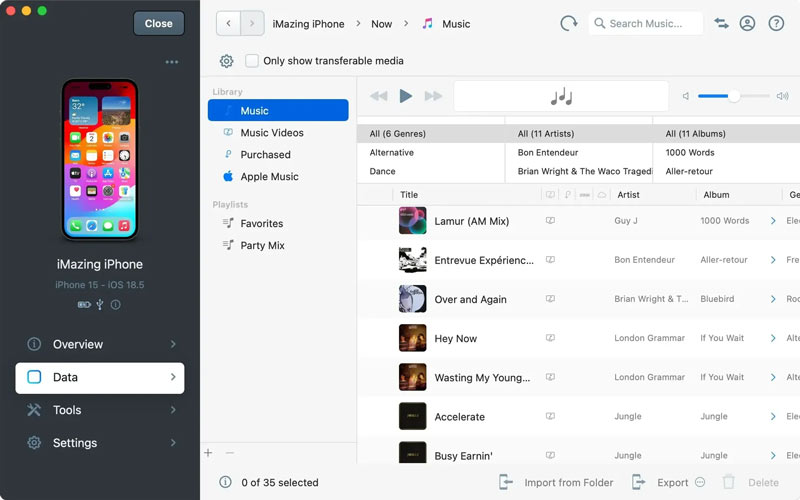The image size is (800, 500).
Task: Click the Export options ellipsis icon
Action: [x=700, y=482]
